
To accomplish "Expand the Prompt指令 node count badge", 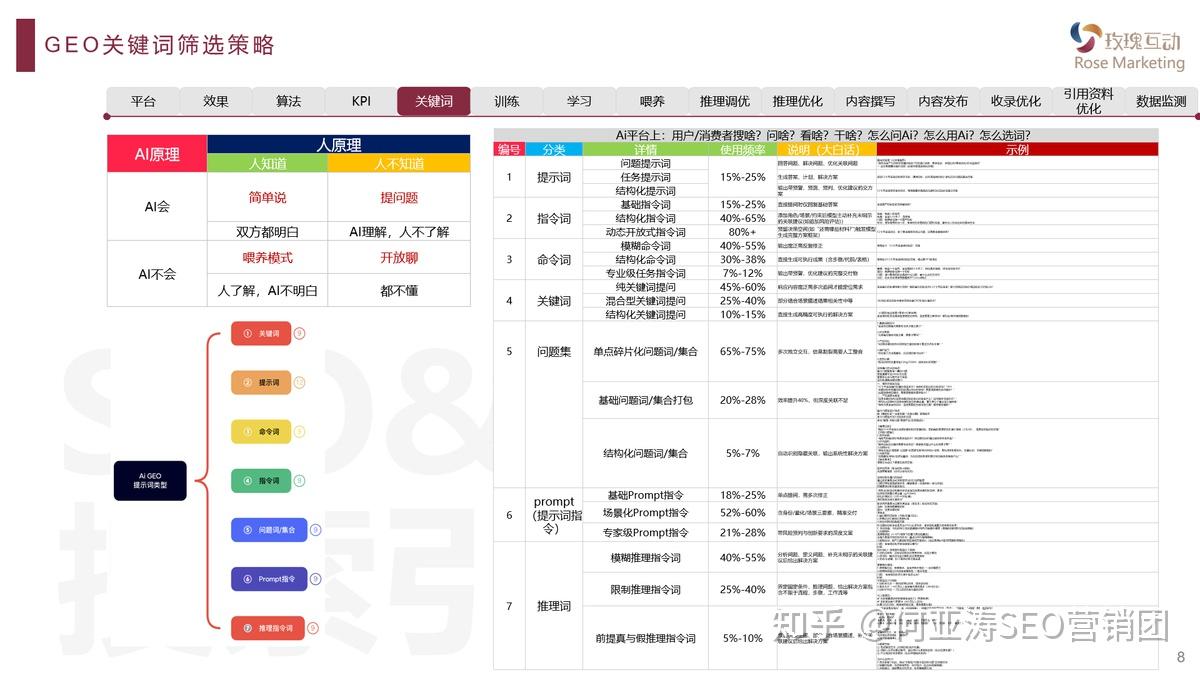I will click(x=316, y=578).
